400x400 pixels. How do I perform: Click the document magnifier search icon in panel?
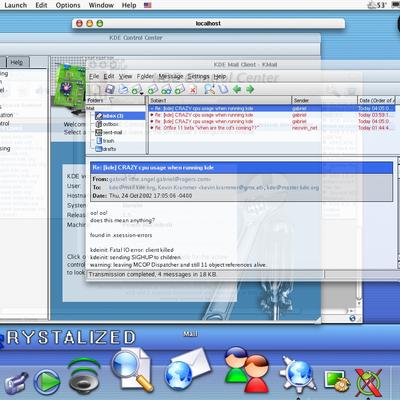point(132,369)
